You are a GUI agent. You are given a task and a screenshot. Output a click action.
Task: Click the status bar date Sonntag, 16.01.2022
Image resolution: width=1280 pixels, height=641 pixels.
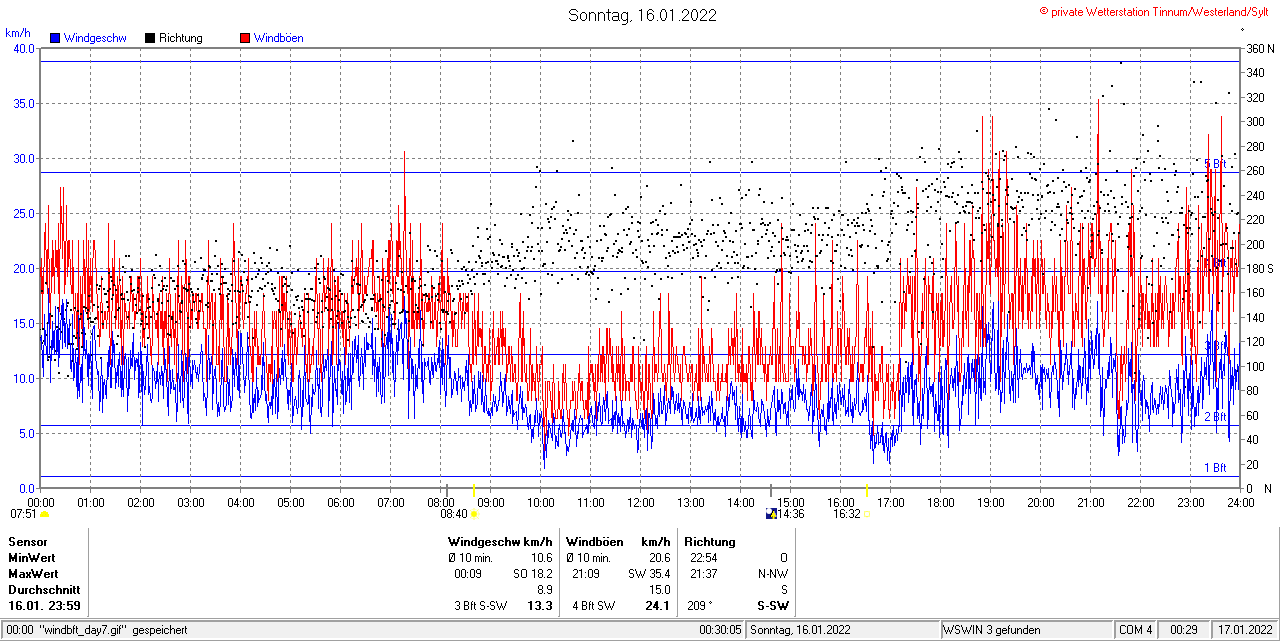click(800, 630)
